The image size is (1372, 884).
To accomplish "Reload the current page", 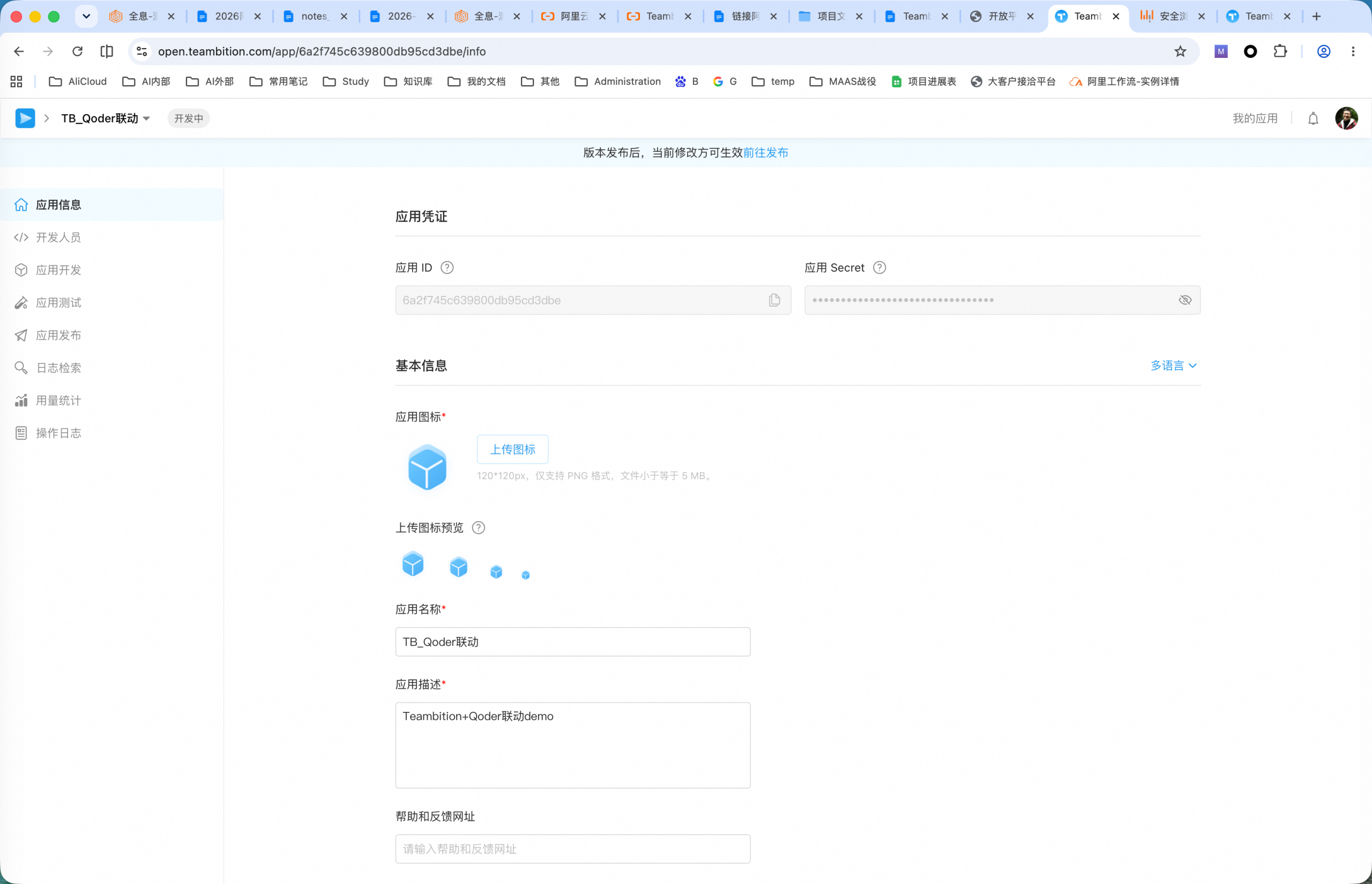I will 78,51.
